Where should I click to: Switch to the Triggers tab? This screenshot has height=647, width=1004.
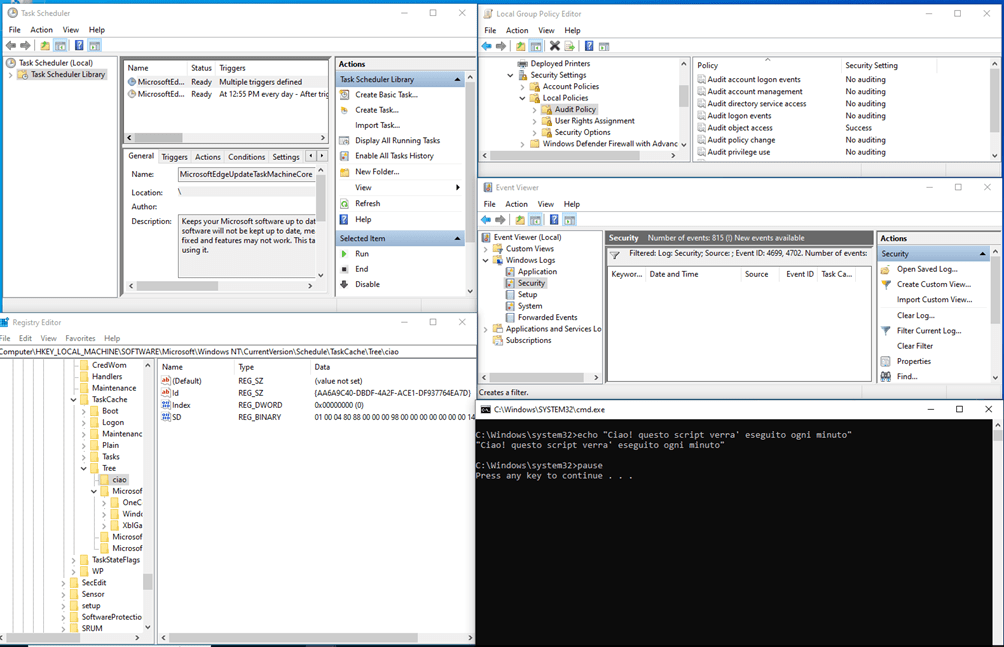coord(174,157)
